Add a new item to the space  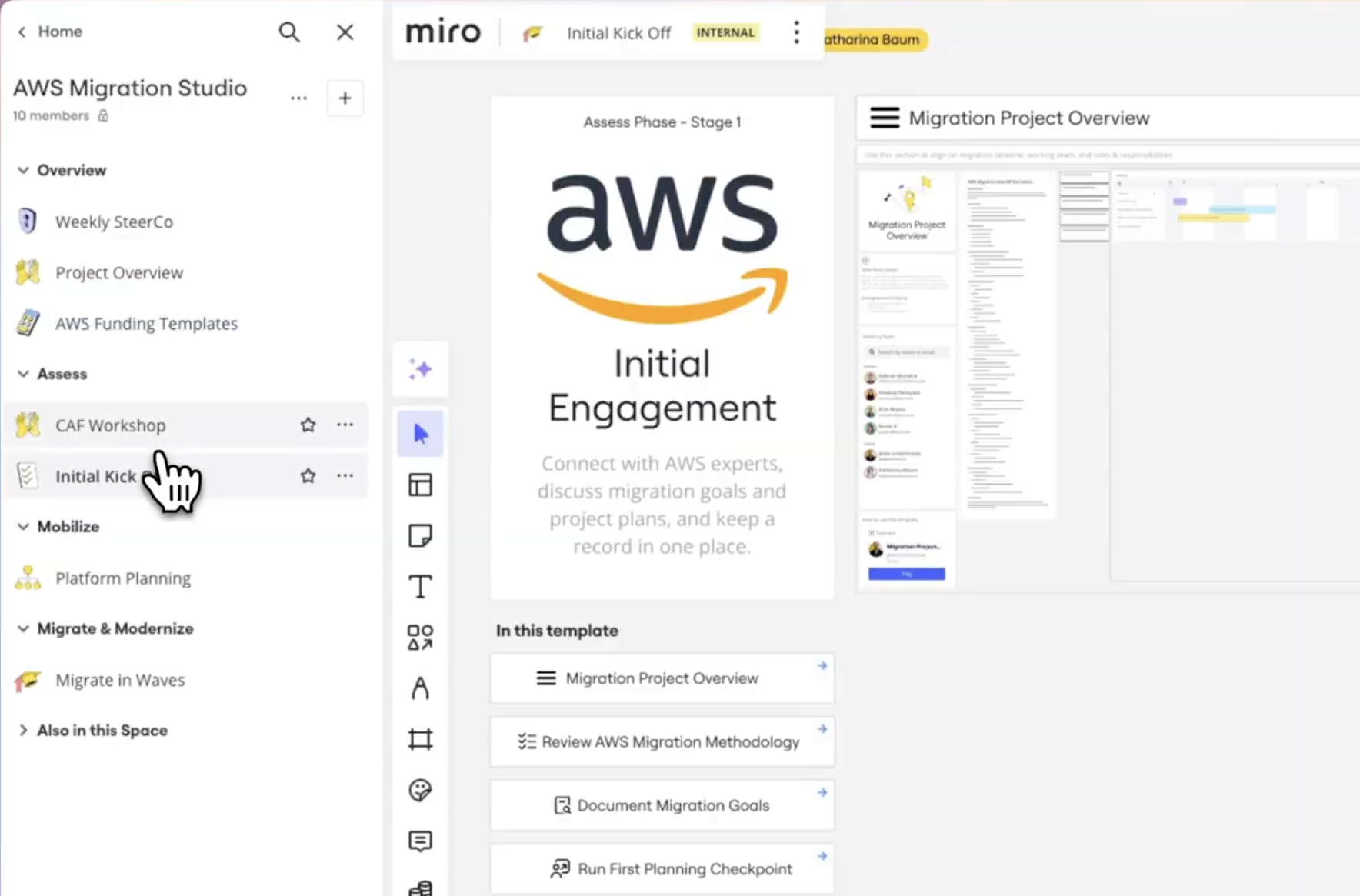345,98
